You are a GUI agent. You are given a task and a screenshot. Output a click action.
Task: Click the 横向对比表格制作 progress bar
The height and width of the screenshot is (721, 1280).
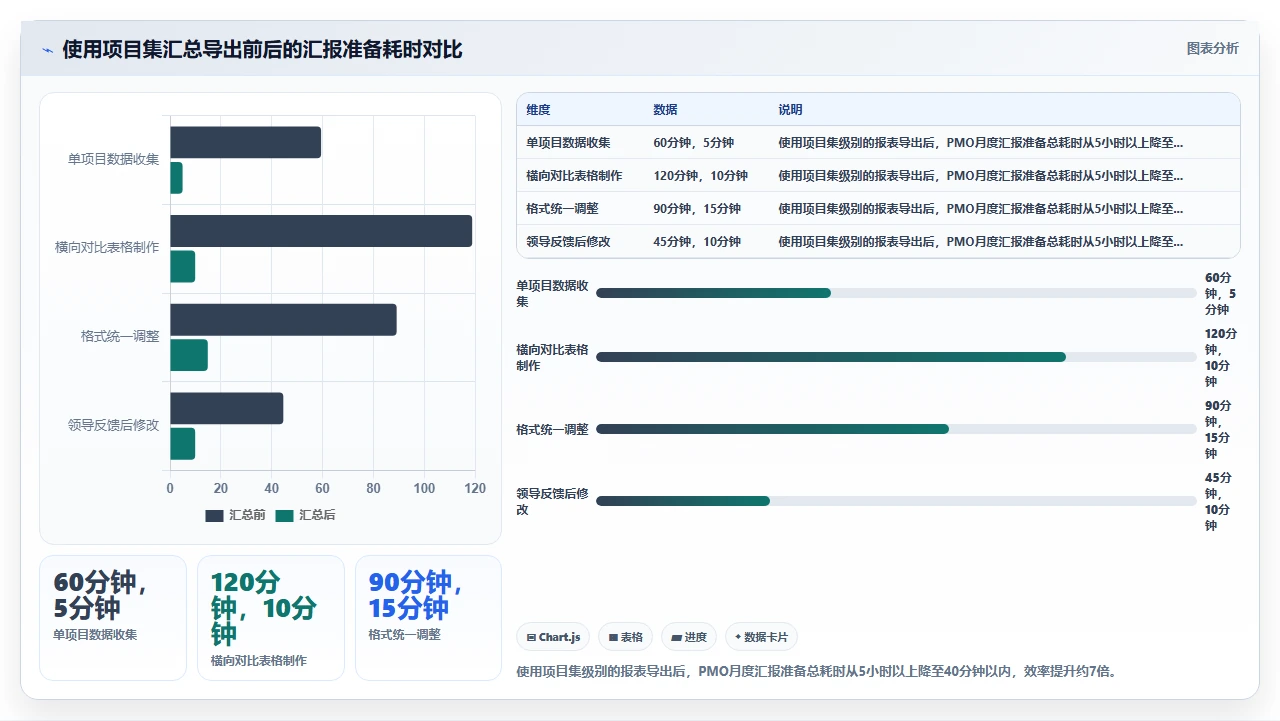(896, 357)
